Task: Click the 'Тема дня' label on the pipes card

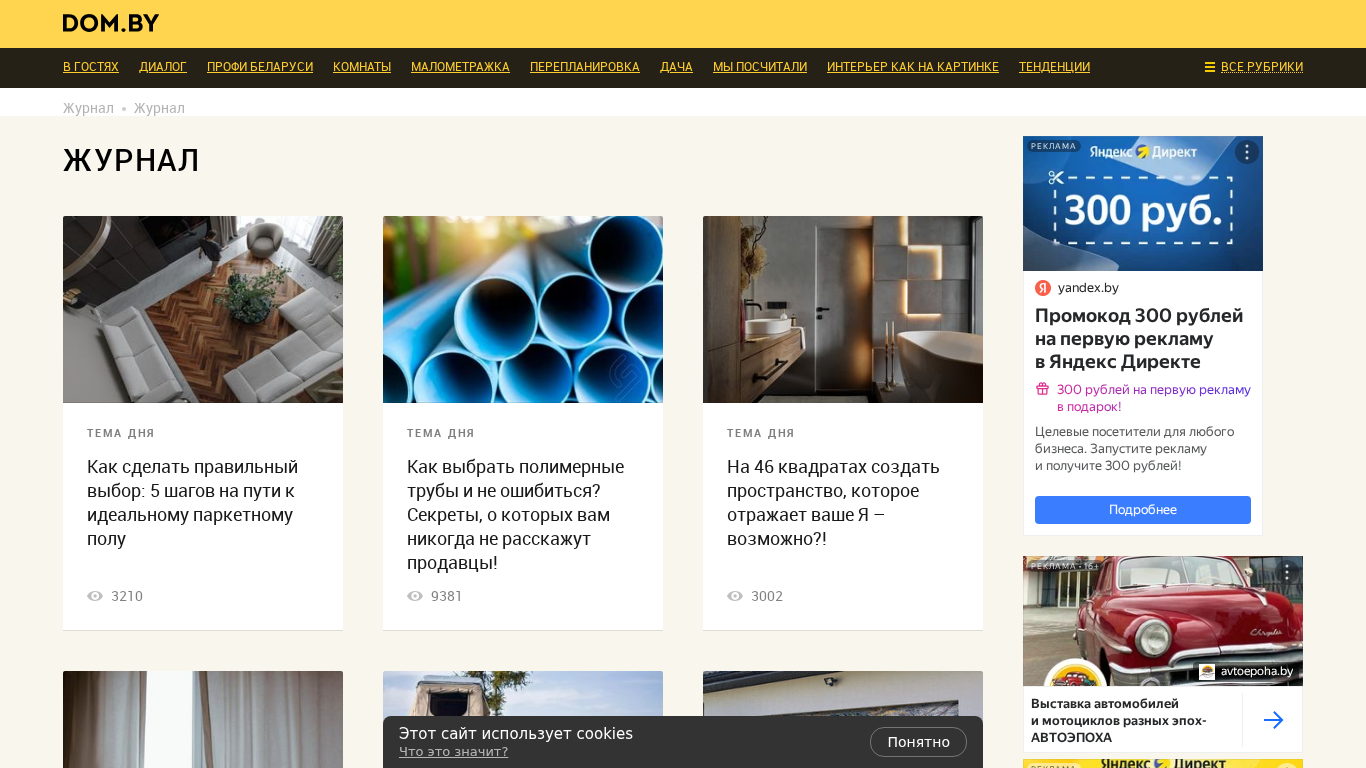Action: (441, 434)
